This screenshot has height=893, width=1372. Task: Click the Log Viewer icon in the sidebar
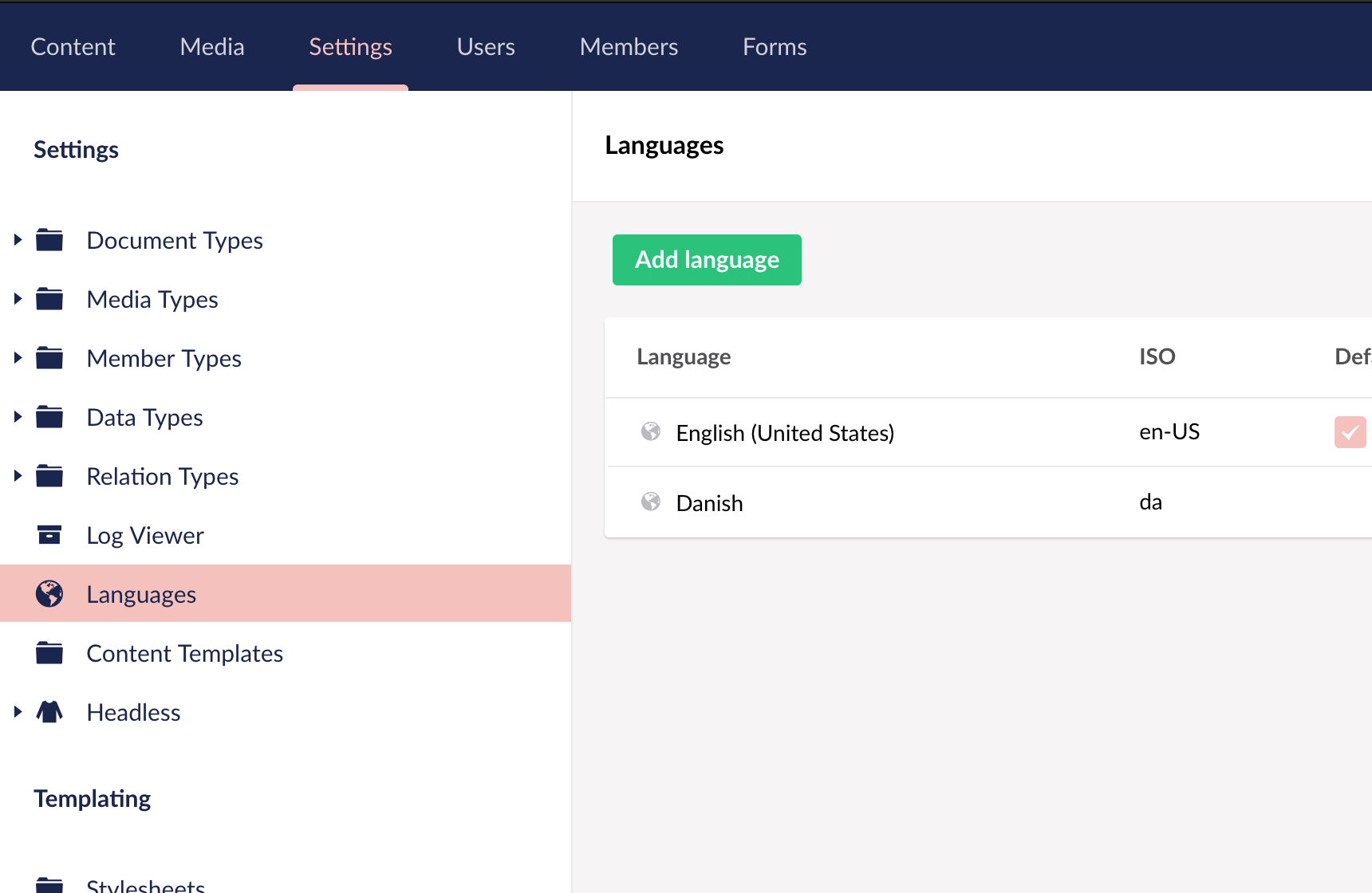[x=49, y=535]
